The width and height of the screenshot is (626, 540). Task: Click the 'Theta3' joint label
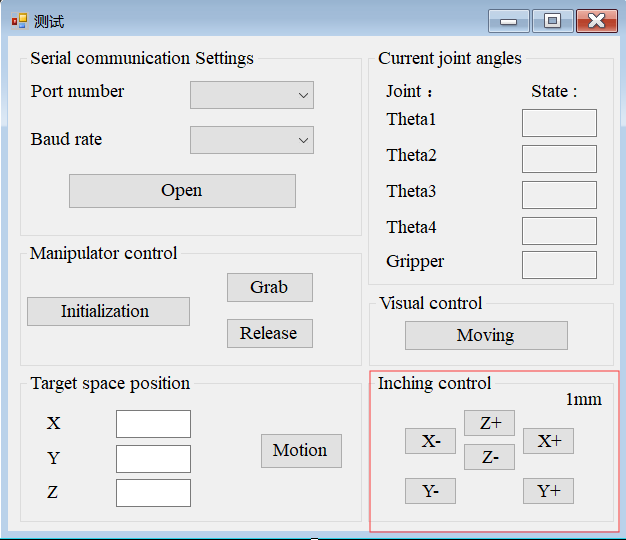411,191
